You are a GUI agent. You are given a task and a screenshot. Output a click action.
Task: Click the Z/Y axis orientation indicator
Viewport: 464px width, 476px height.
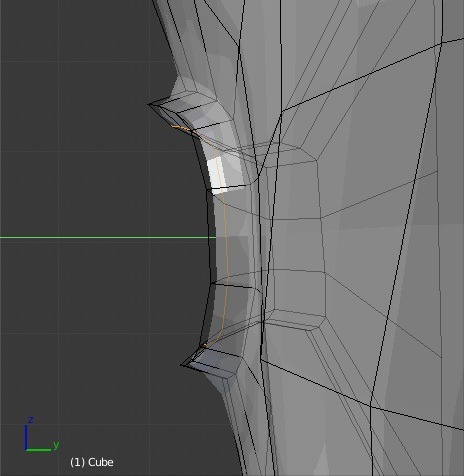42,434
